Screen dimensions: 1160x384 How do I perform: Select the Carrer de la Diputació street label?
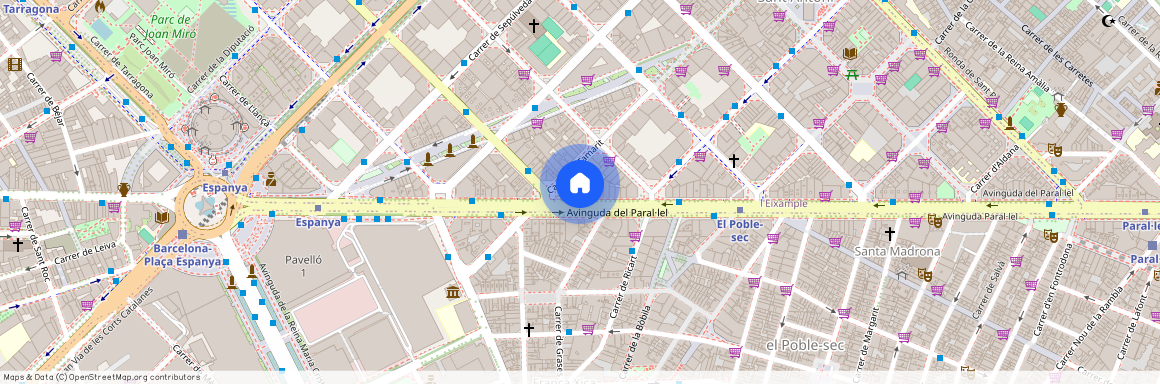pos(220,58)
